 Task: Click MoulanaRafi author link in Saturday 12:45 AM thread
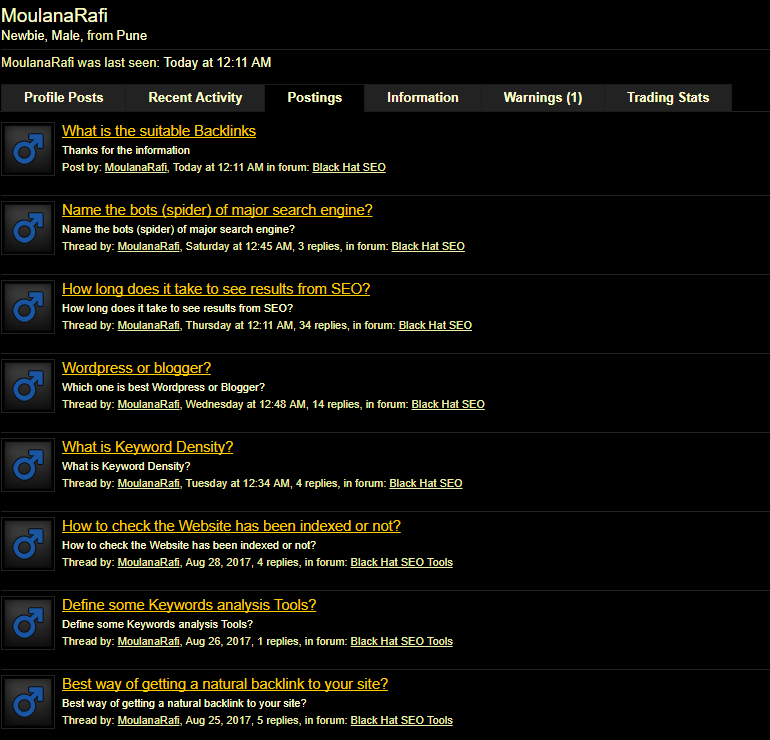pos(148,247)
